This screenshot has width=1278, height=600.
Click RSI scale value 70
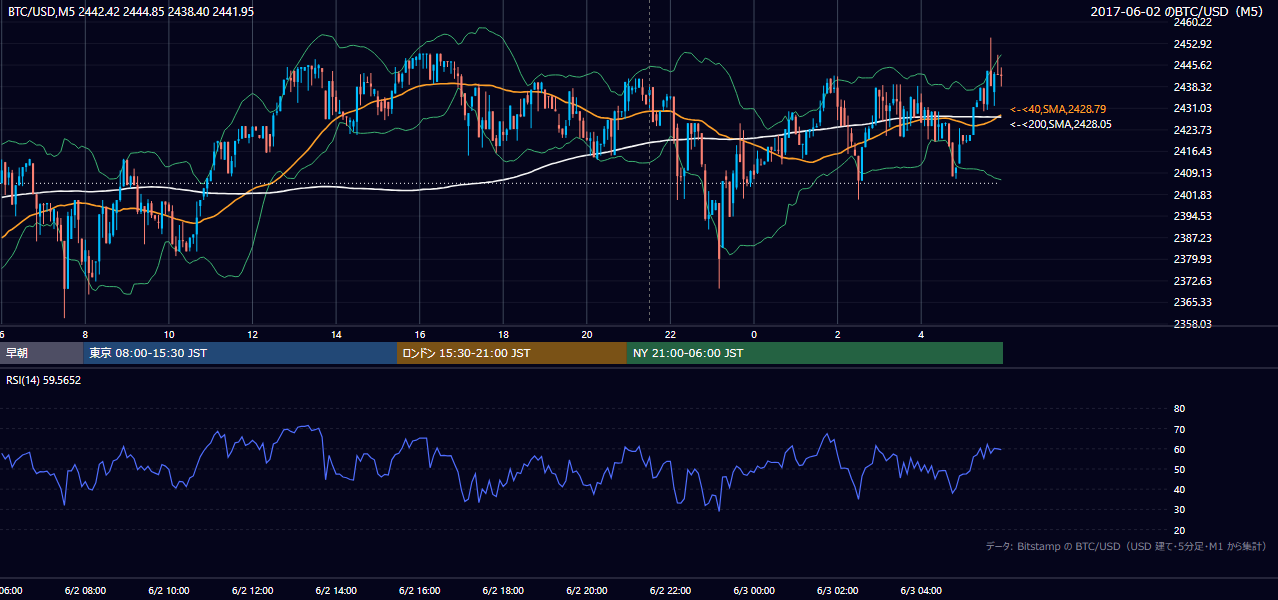point(1179,429)
